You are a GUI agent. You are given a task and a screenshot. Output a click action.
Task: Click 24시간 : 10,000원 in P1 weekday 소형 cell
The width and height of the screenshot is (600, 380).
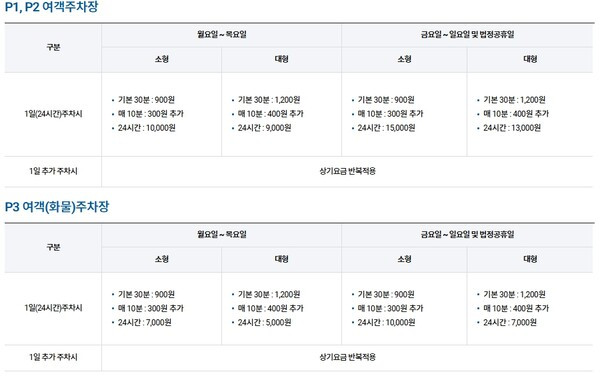point(147,128)
